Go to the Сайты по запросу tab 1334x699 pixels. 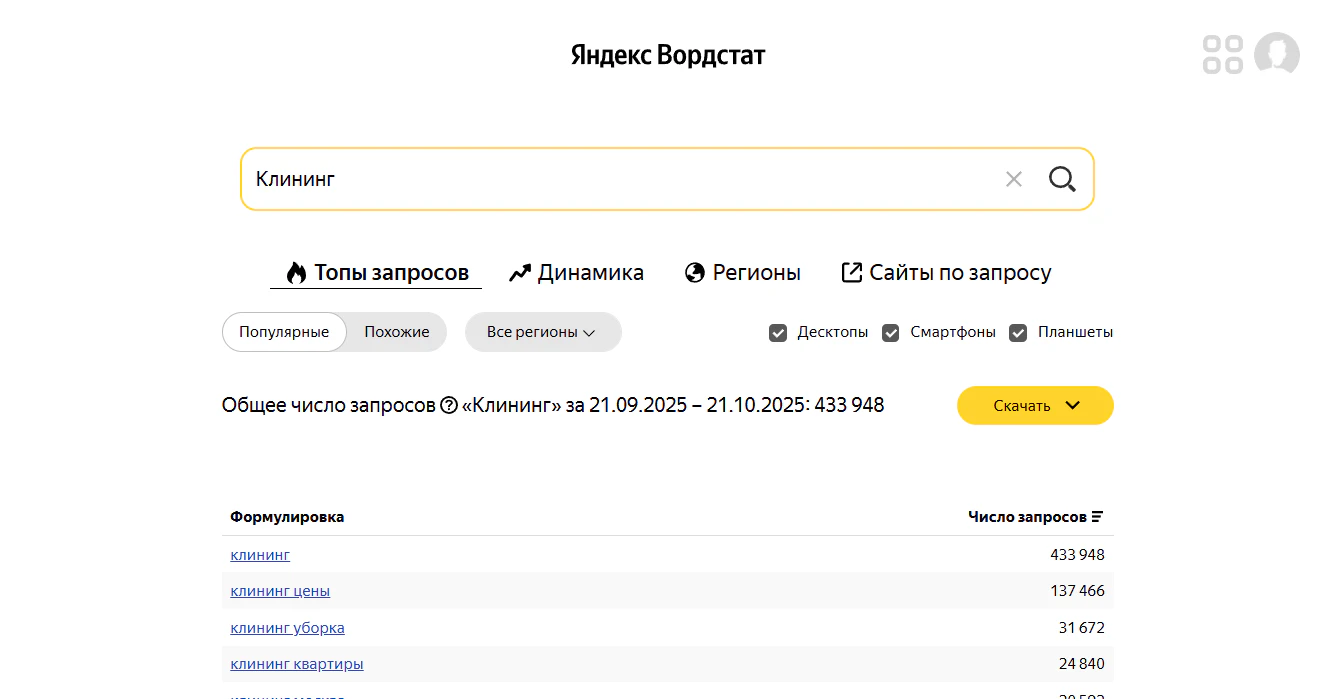pyautogui.click(x=946, y=272)
